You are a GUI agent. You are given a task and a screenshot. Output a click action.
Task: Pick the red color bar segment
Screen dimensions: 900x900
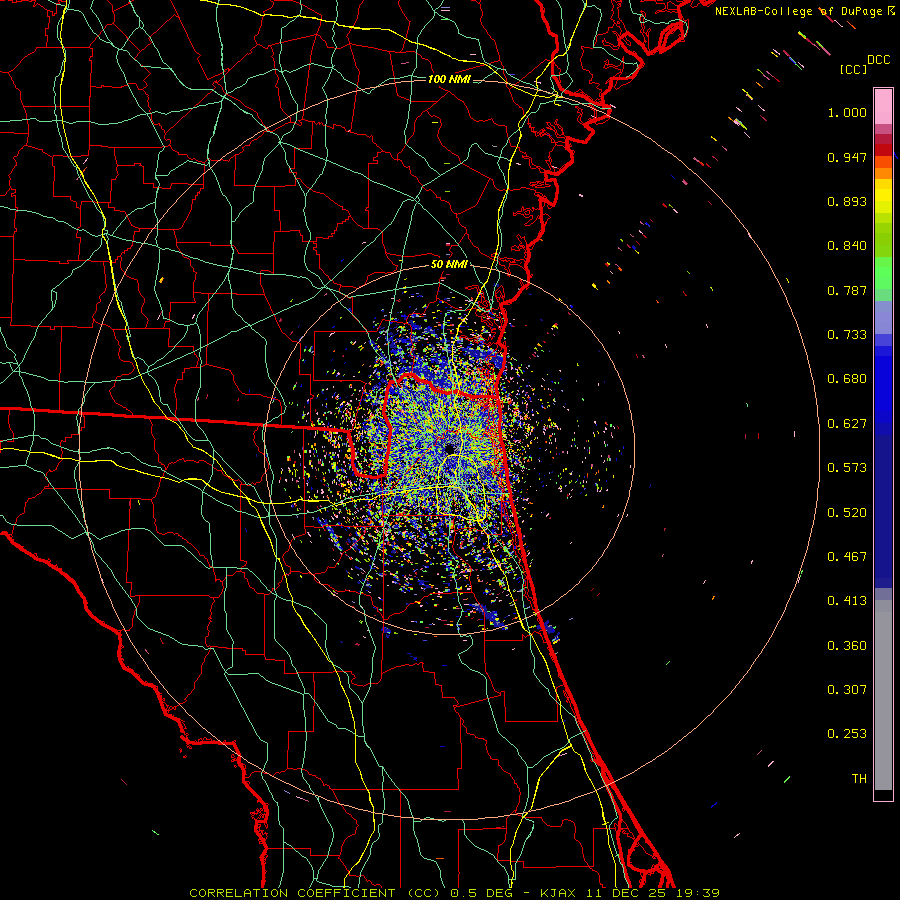pos(883,150)
